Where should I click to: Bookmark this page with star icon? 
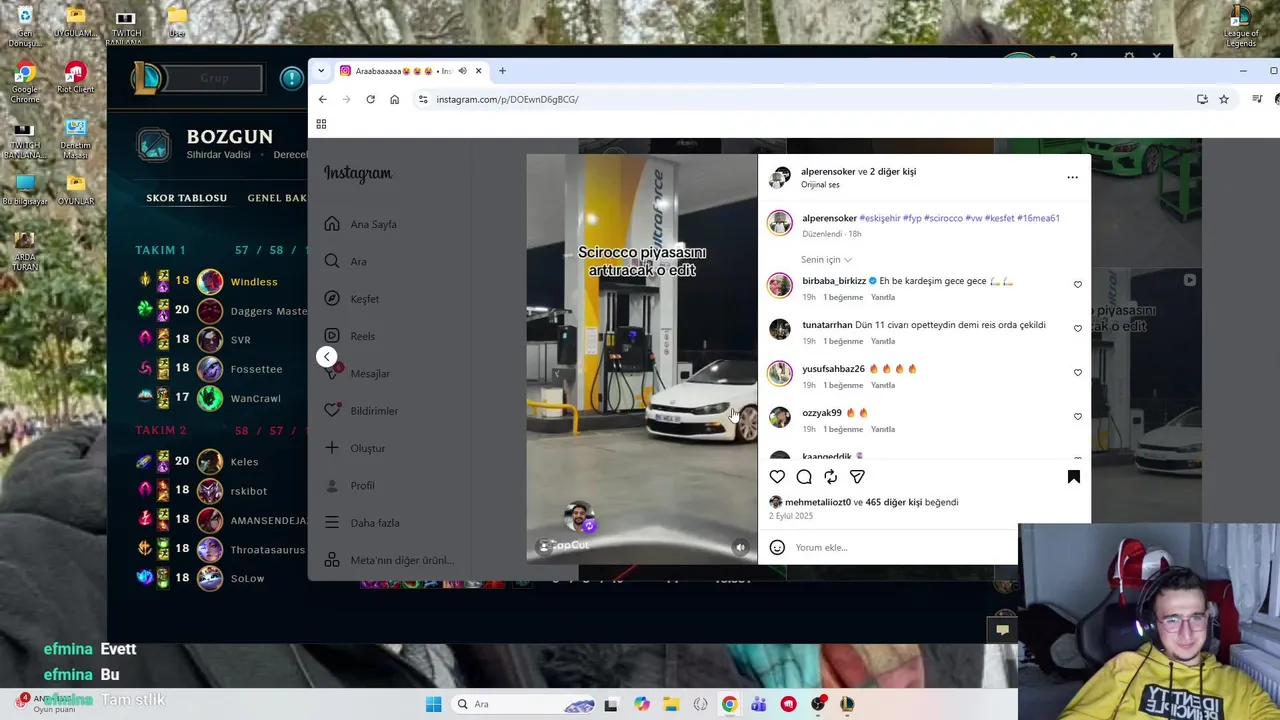point(1224,99)
